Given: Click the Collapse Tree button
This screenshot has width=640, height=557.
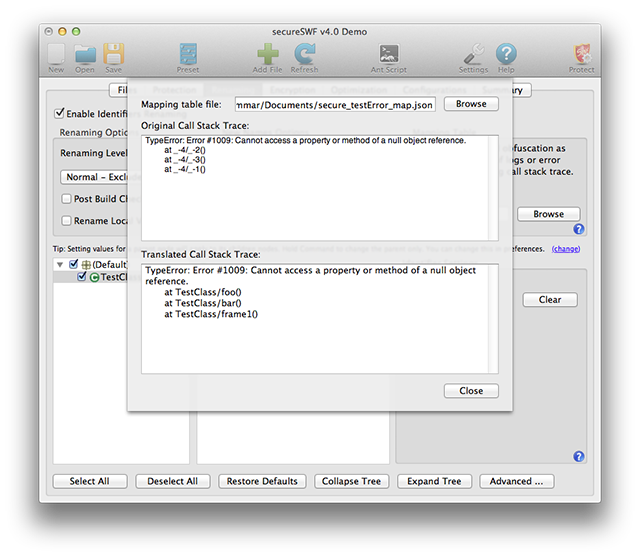Looking at the screenshot, I should (351, 481).
